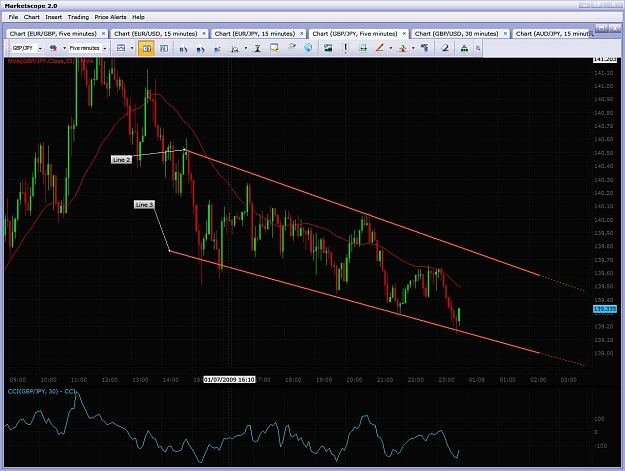This screenshot has width=625, height=471.
Task: Open the Five minutes timeframe dropdown
Action: click(105, 48)
